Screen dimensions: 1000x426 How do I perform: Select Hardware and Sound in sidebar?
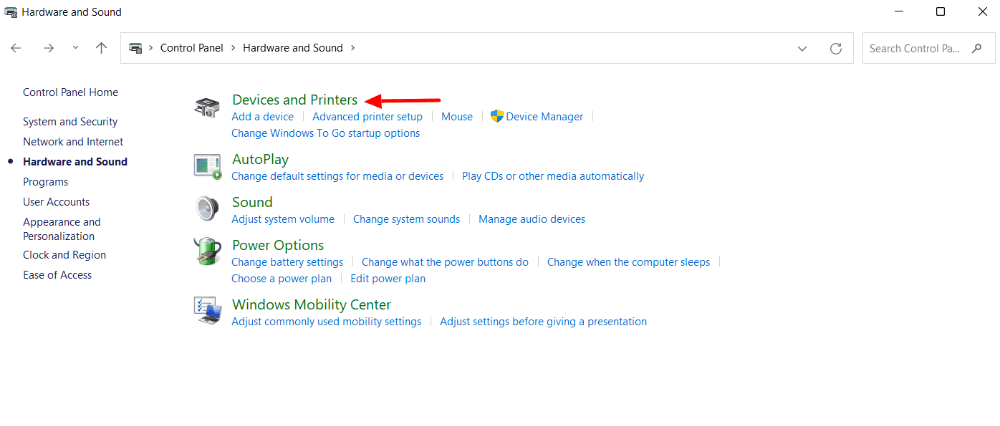pyautogui.click(x=75, y=161)
